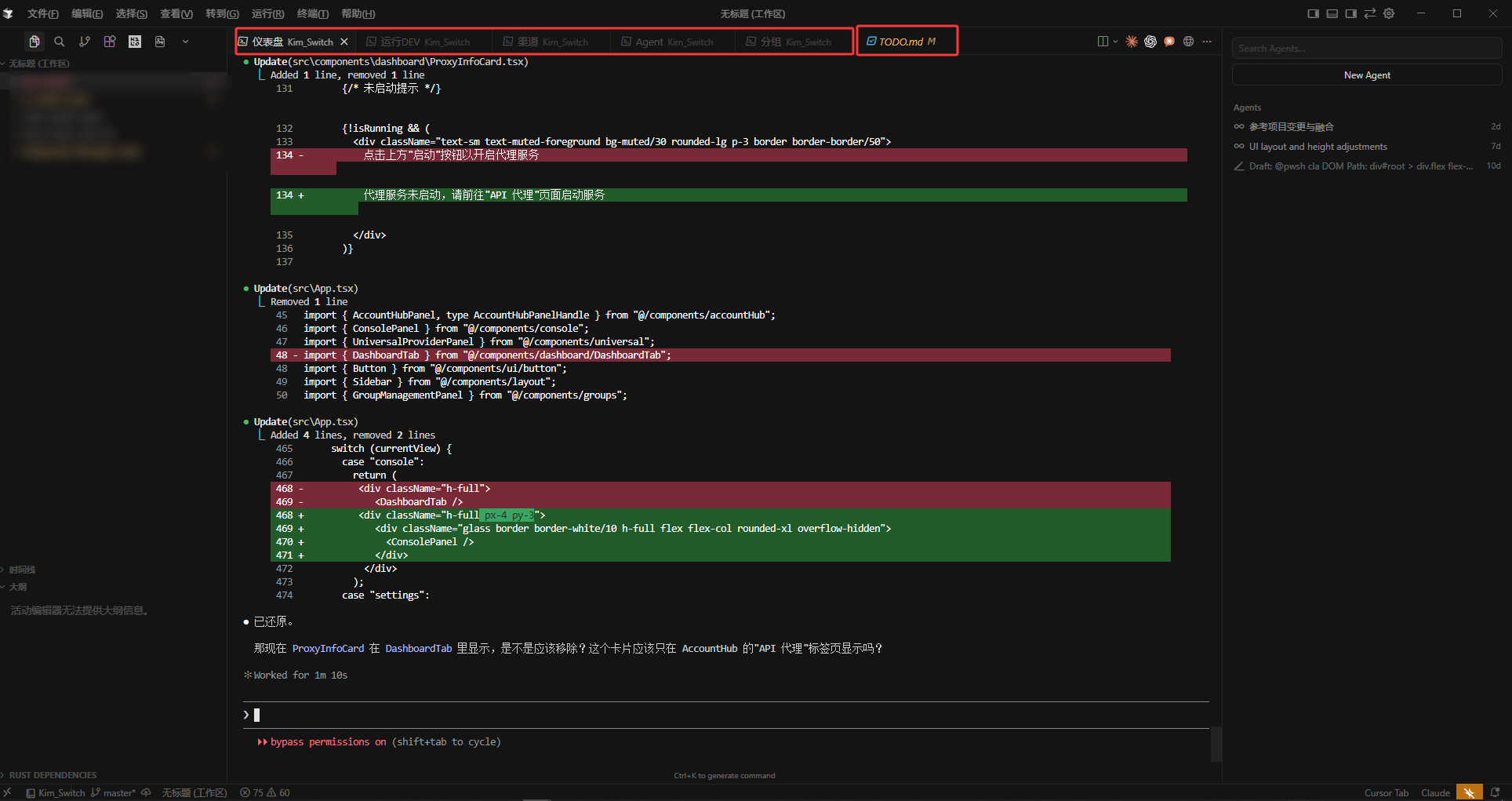1512x801 pixels.
Task: Expand the 时间线 timeline section
Action: coord(22,570)
